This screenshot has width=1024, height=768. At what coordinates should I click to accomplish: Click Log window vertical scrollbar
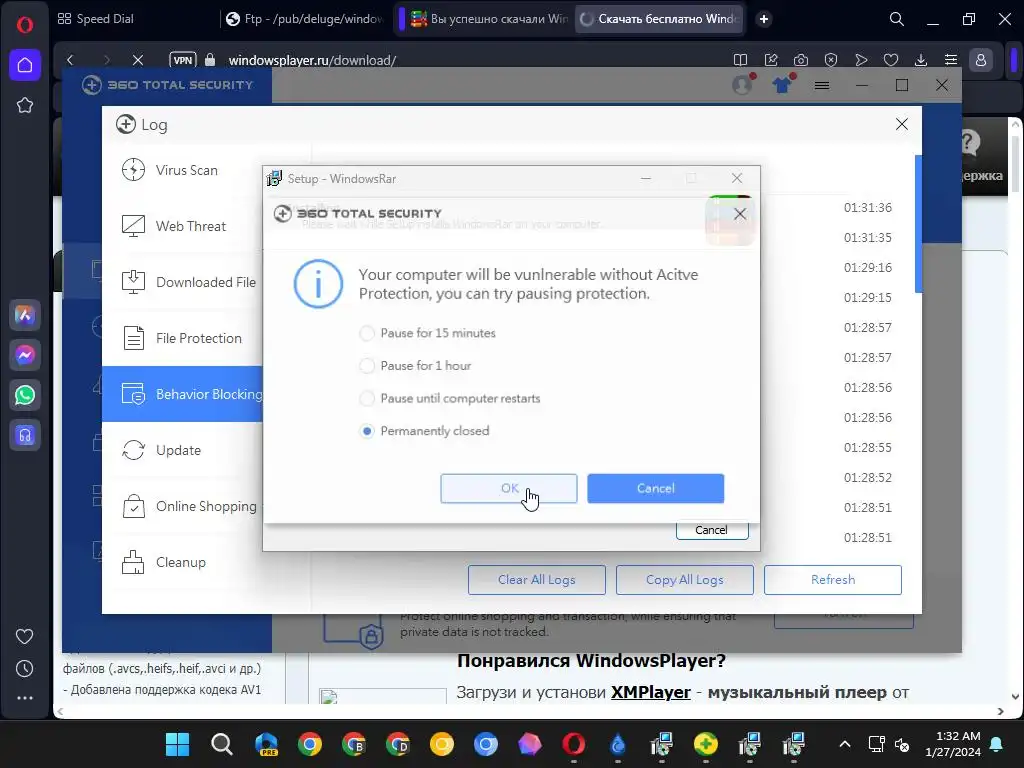918,224
